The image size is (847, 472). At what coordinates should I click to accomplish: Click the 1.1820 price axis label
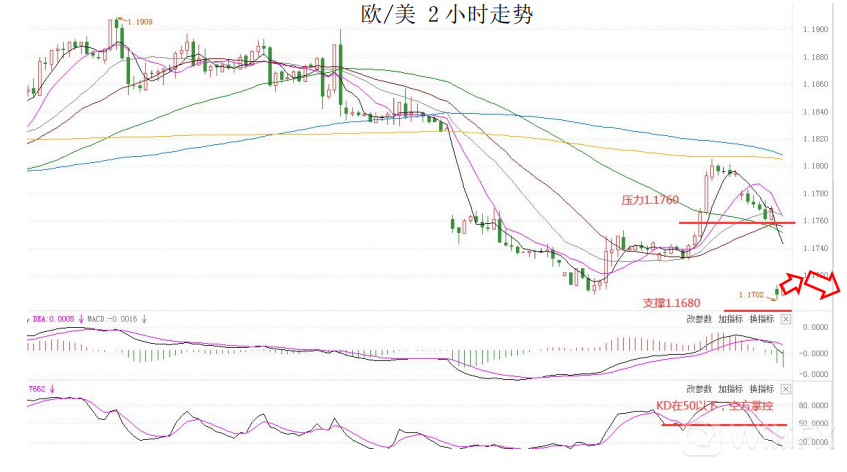click(x=815, y=139)
